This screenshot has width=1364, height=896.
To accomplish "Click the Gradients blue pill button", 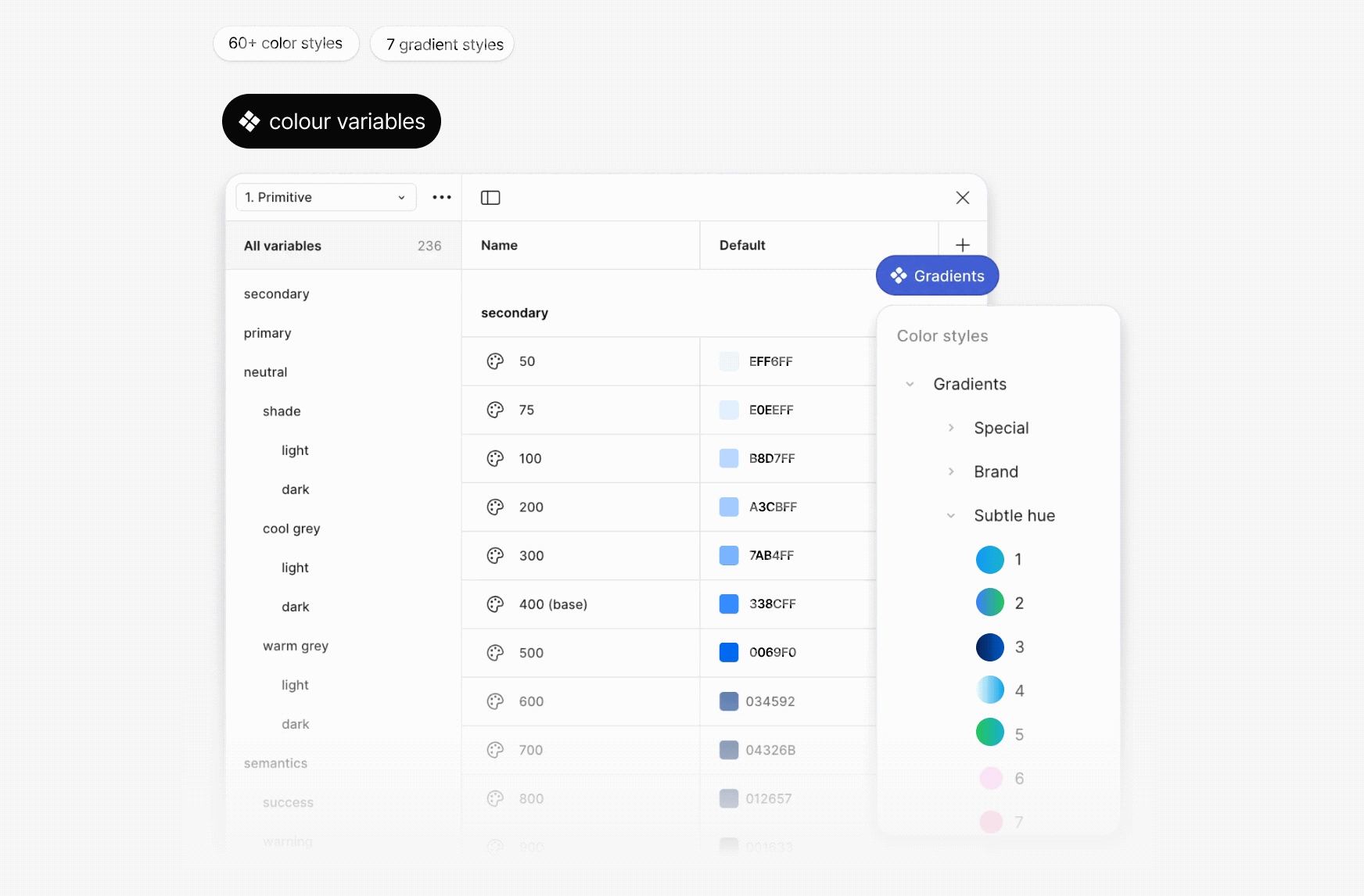I will pyautogui.click(x=937, y=275).
